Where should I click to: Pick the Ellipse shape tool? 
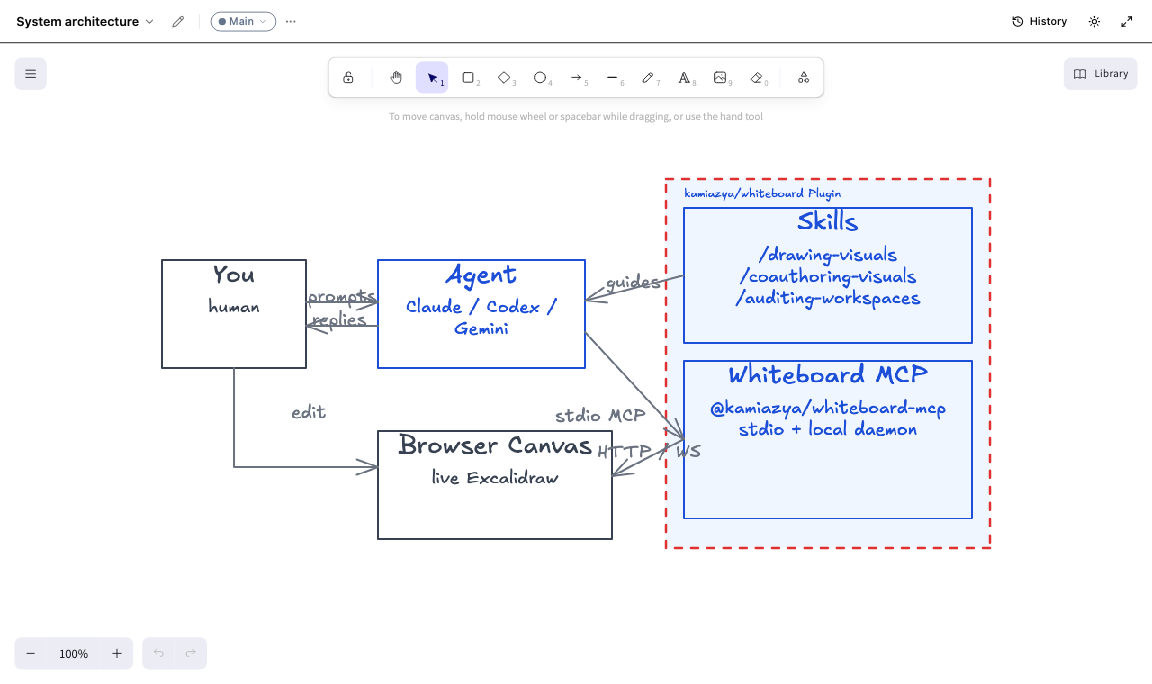click(x=540, y=78)
